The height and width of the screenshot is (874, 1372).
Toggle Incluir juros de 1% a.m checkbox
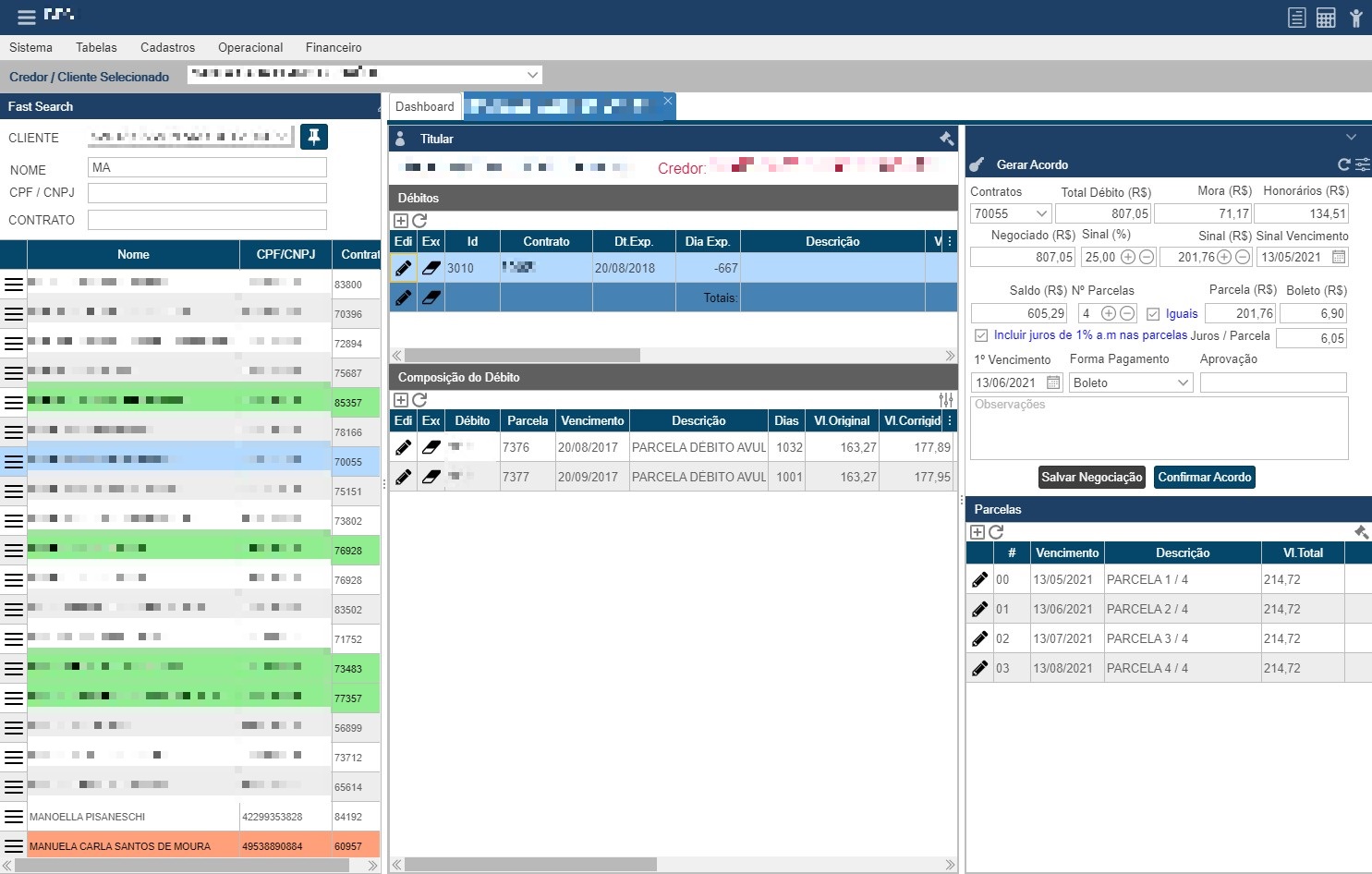click(x=981, y=335)
